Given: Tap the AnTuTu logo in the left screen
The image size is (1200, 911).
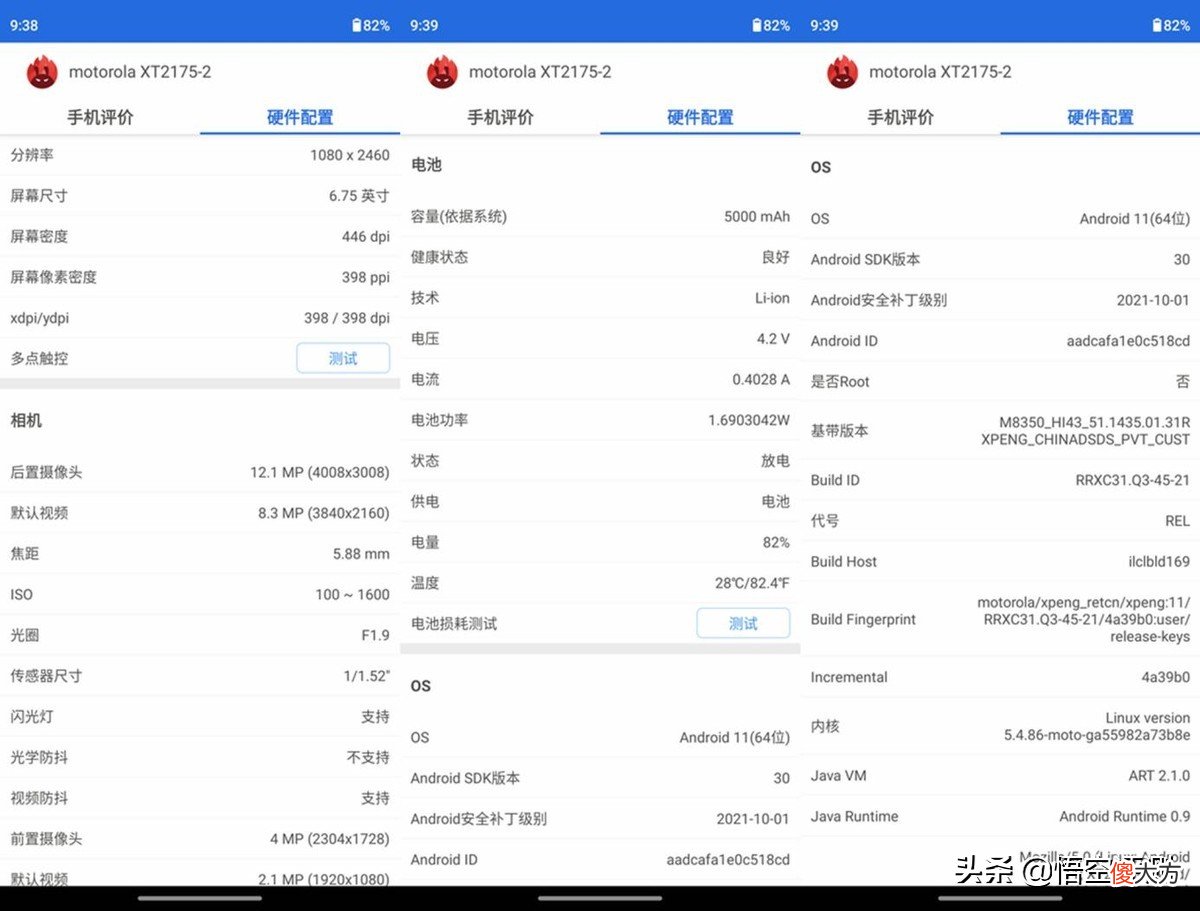Looking at the screenshot, I should tap(42, 72).
